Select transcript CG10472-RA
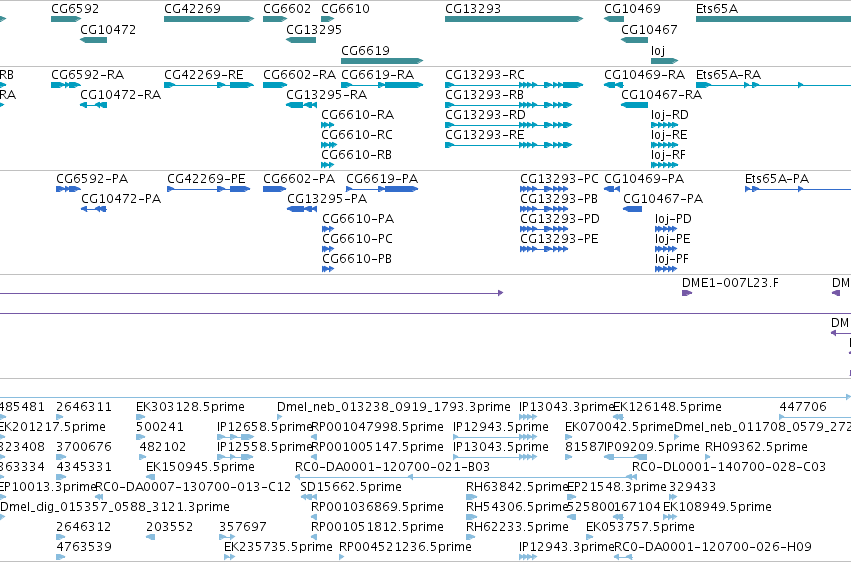Image resolution: width=851 pixels, height=562 pixels. click(x=120, y=95)
